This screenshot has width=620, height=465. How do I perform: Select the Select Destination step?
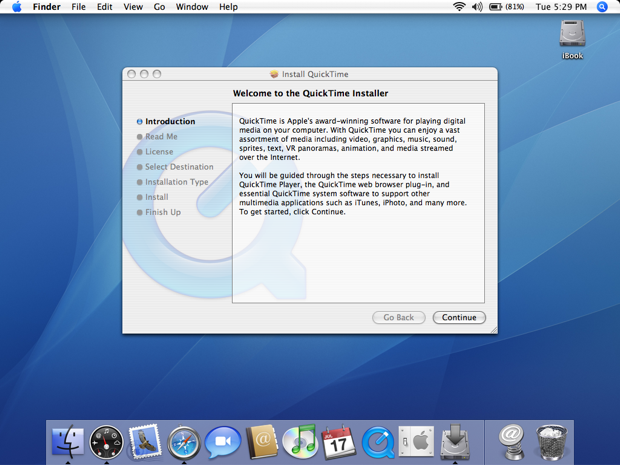point(175,167)
